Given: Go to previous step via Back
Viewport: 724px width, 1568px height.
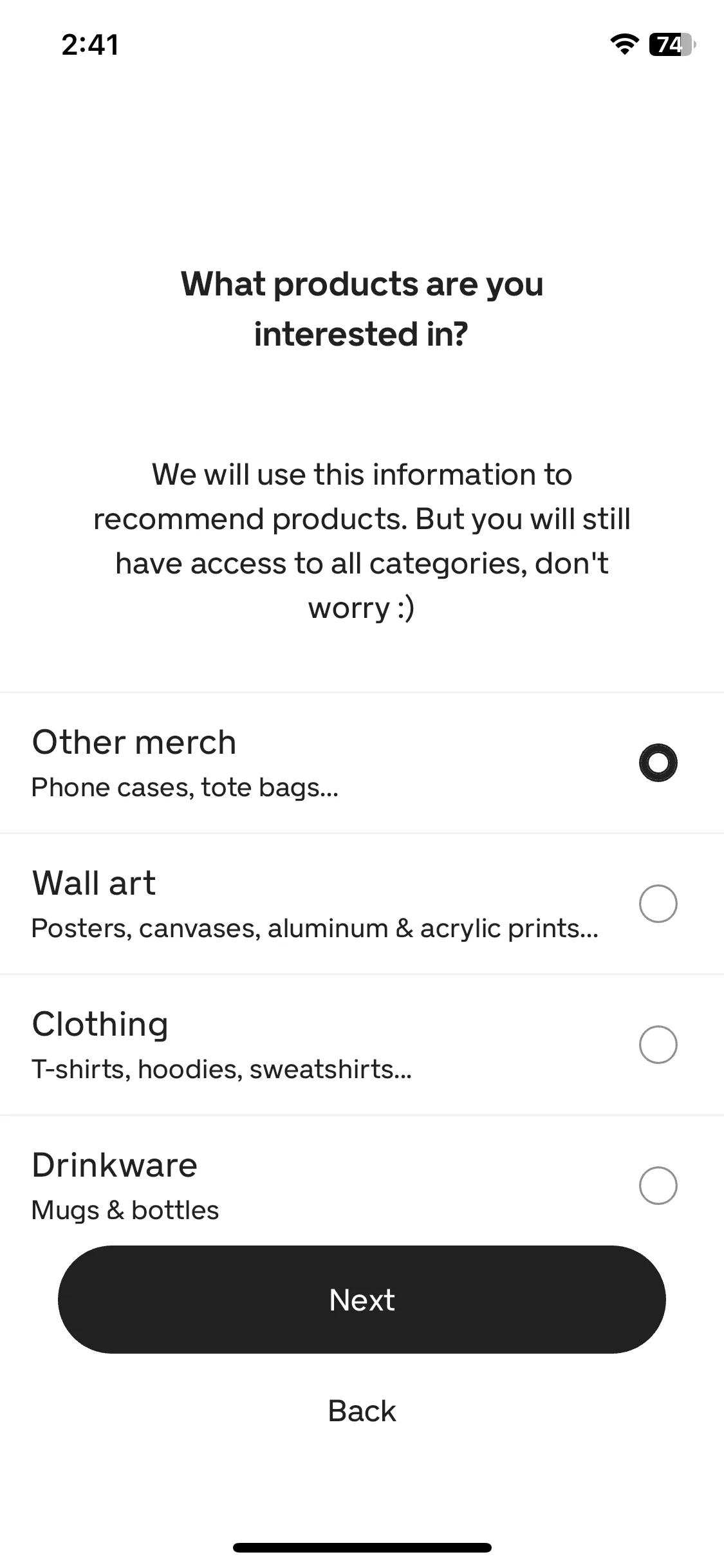Looking at the screenshot, I should (362, 1411).
